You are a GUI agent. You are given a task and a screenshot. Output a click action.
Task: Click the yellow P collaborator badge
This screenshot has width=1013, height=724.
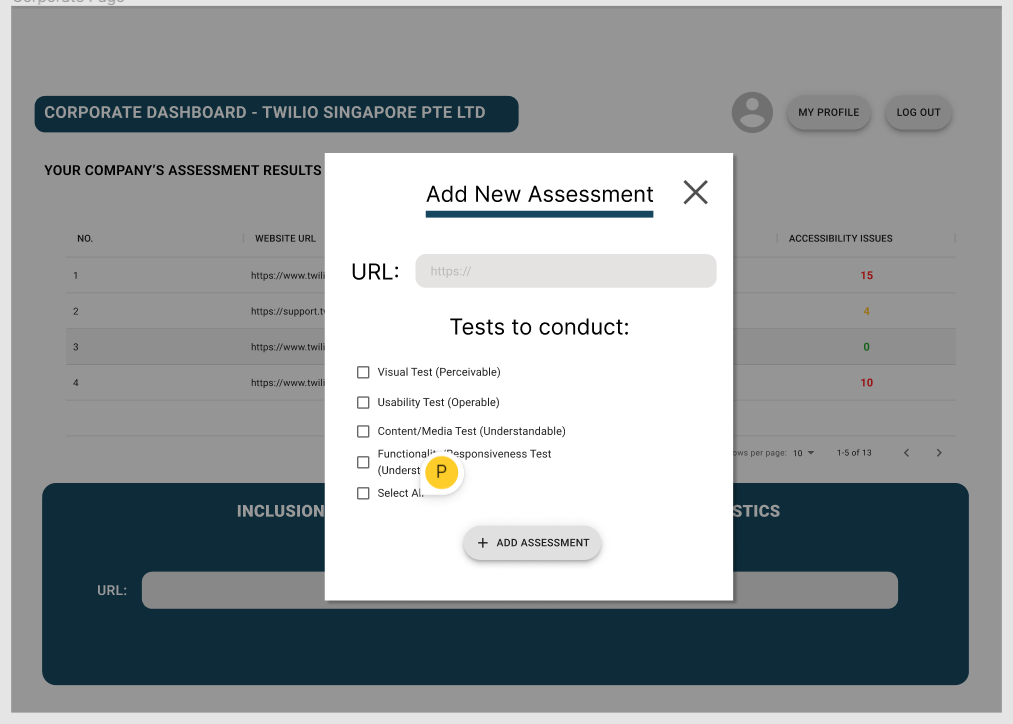click(x=441, y=472)
